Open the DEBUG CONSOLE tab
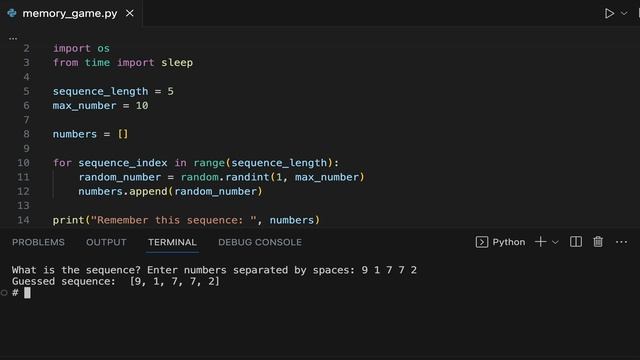640x360 pixels. point(260,242)
